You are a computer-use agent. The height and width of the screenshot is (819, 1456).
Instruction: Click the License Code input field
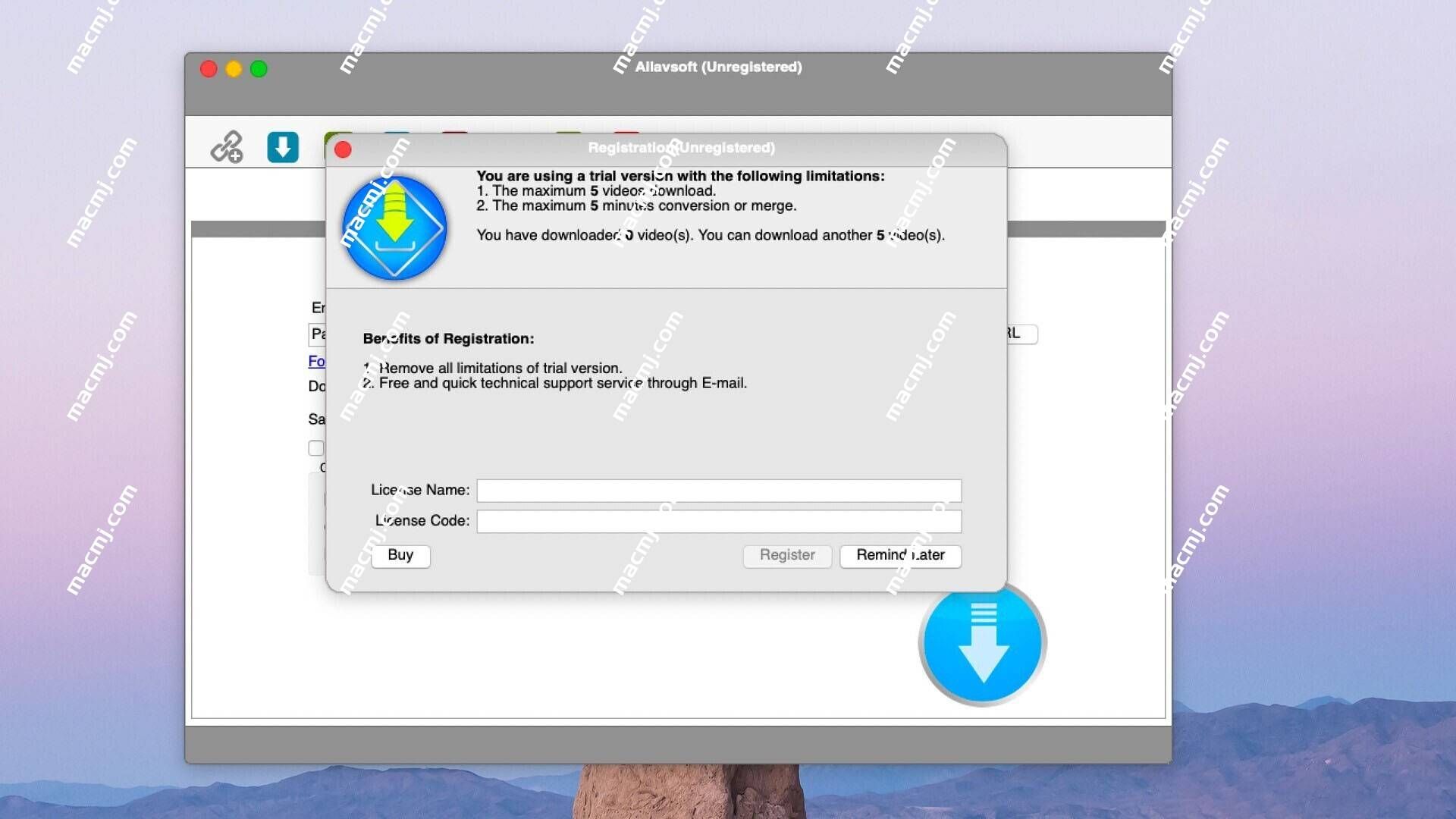(x=719, y=521)
